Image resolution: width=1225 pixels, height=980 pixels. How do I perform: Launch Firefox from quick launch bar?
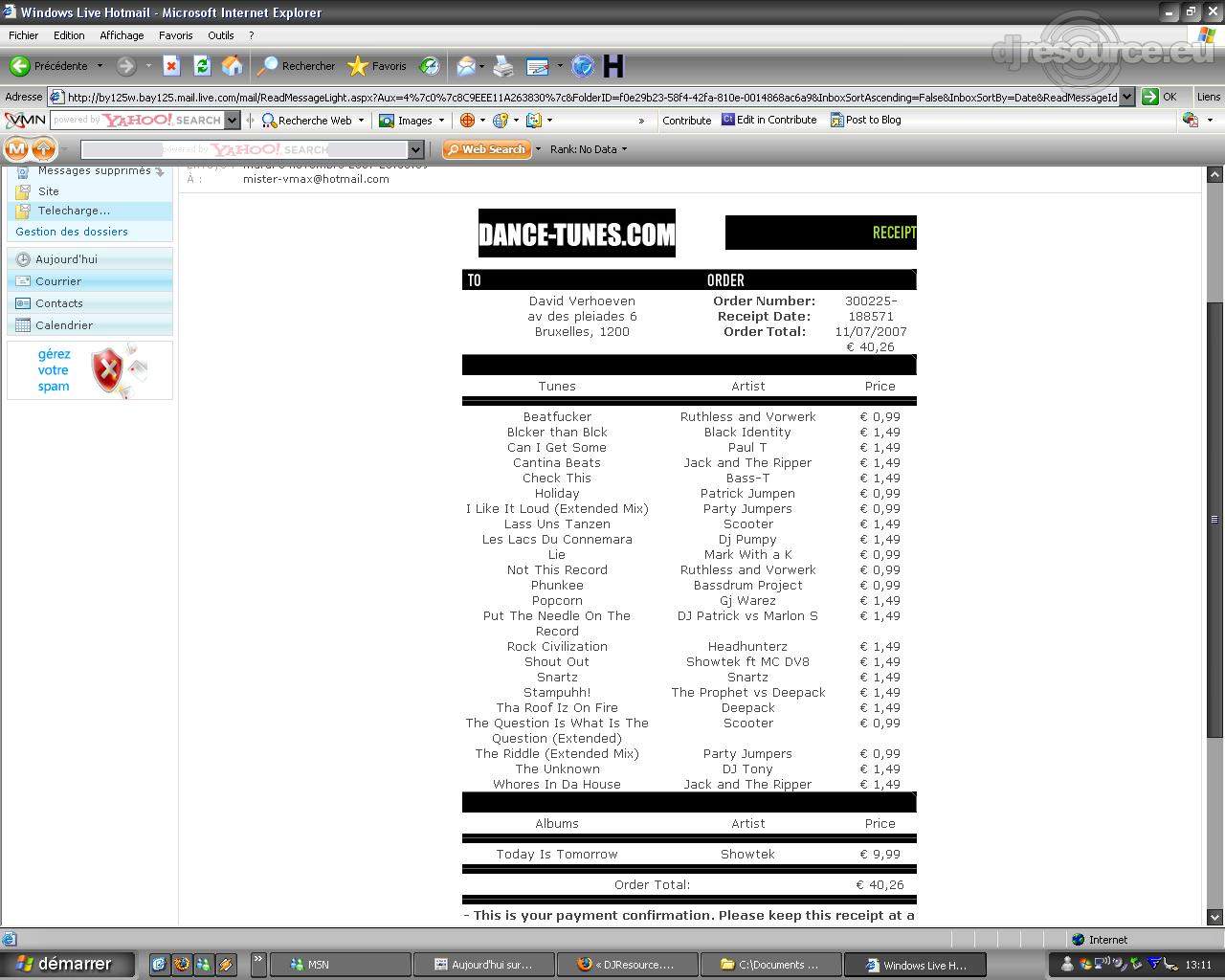click(x=181, y=964)
